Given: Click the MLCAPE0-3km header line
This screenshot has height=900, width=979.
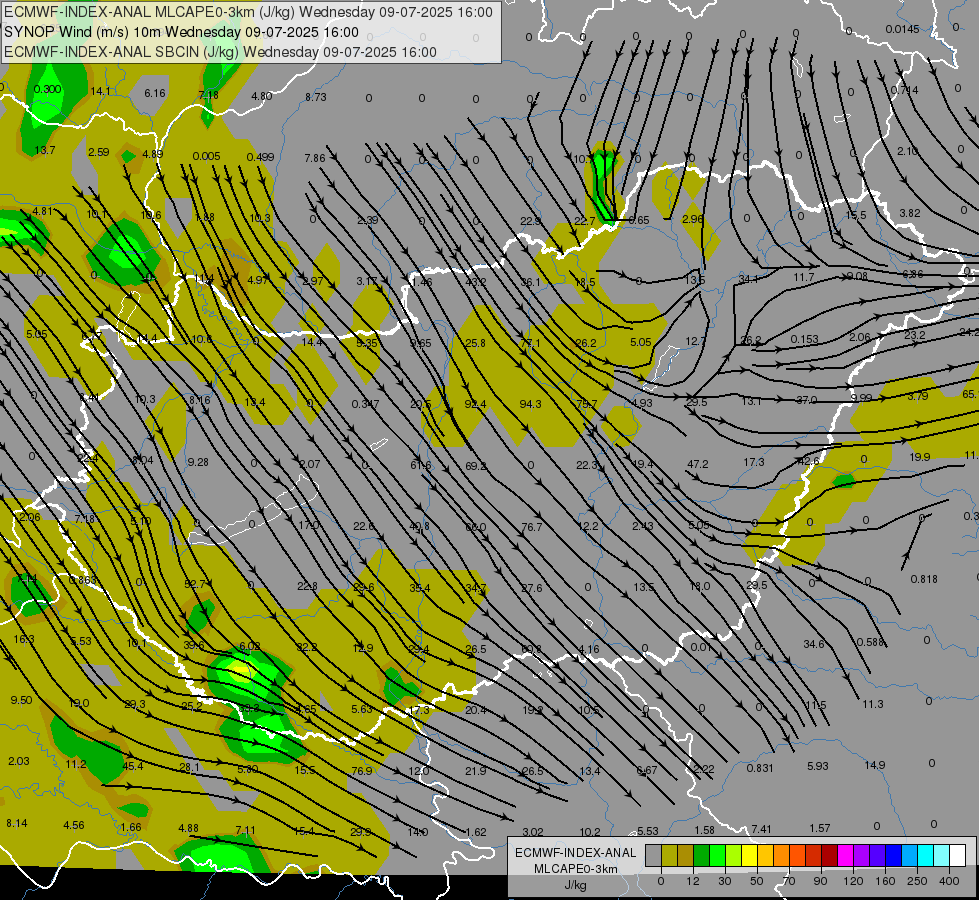Looking at the screenshot, I should [248, 12].
